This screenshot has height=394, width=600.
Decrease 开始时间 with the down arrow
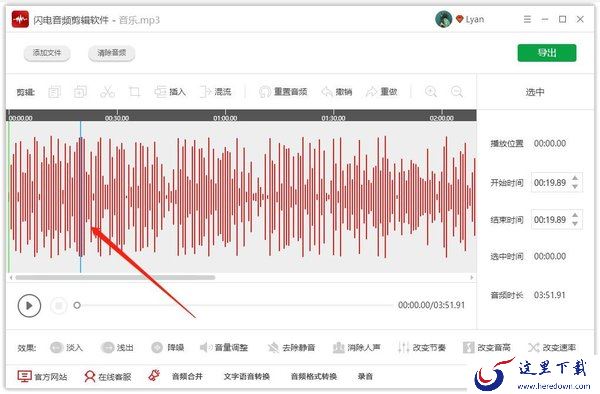(575, 187)
